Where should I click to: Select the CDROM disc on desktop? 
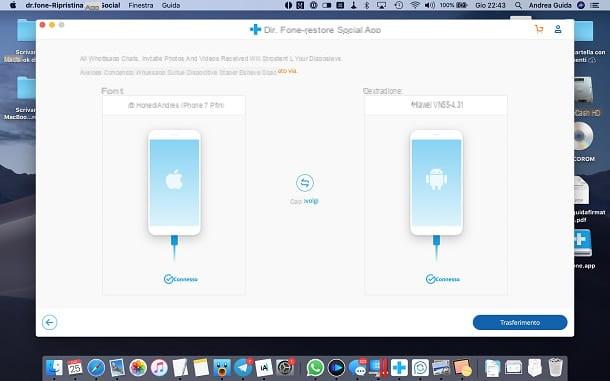click(x=584, y=137)
